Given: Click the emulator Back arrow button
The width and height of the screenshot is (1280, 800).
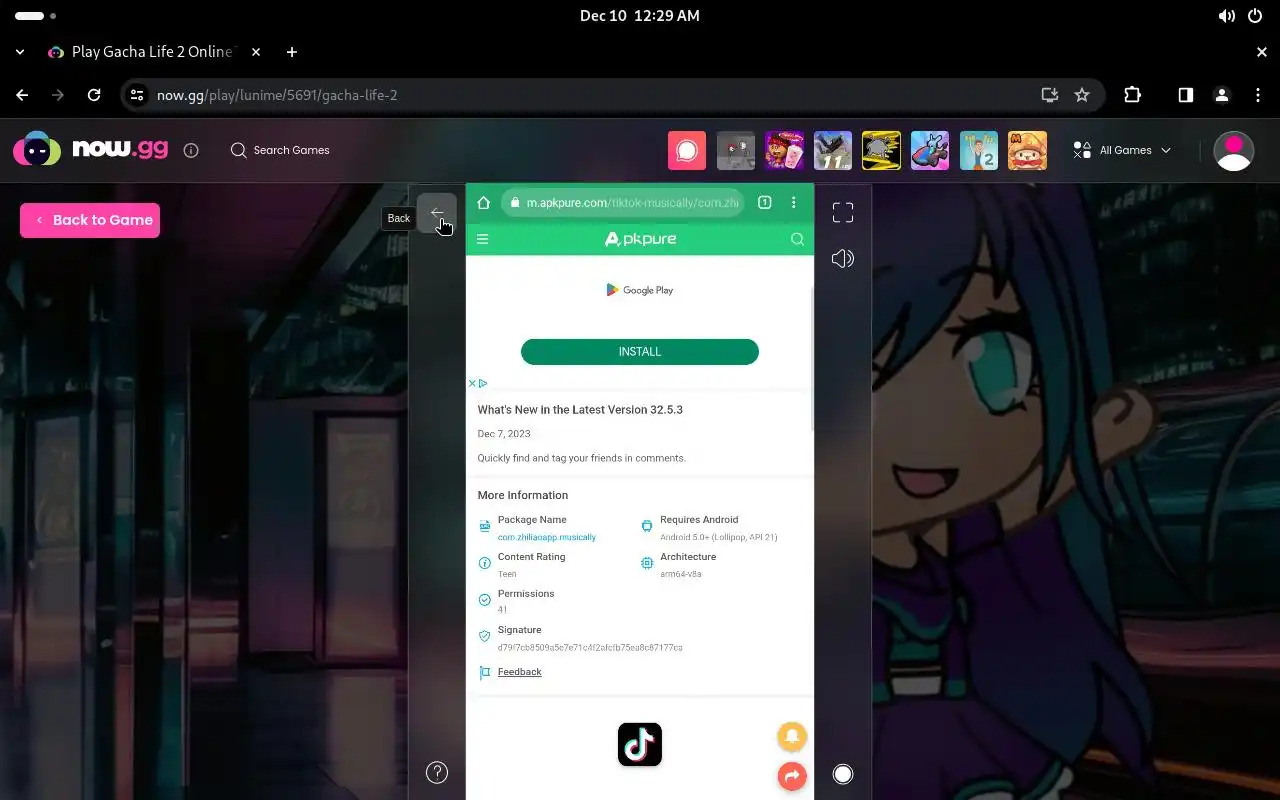Looking at the screenshot, I should click(x=437, y=213).
